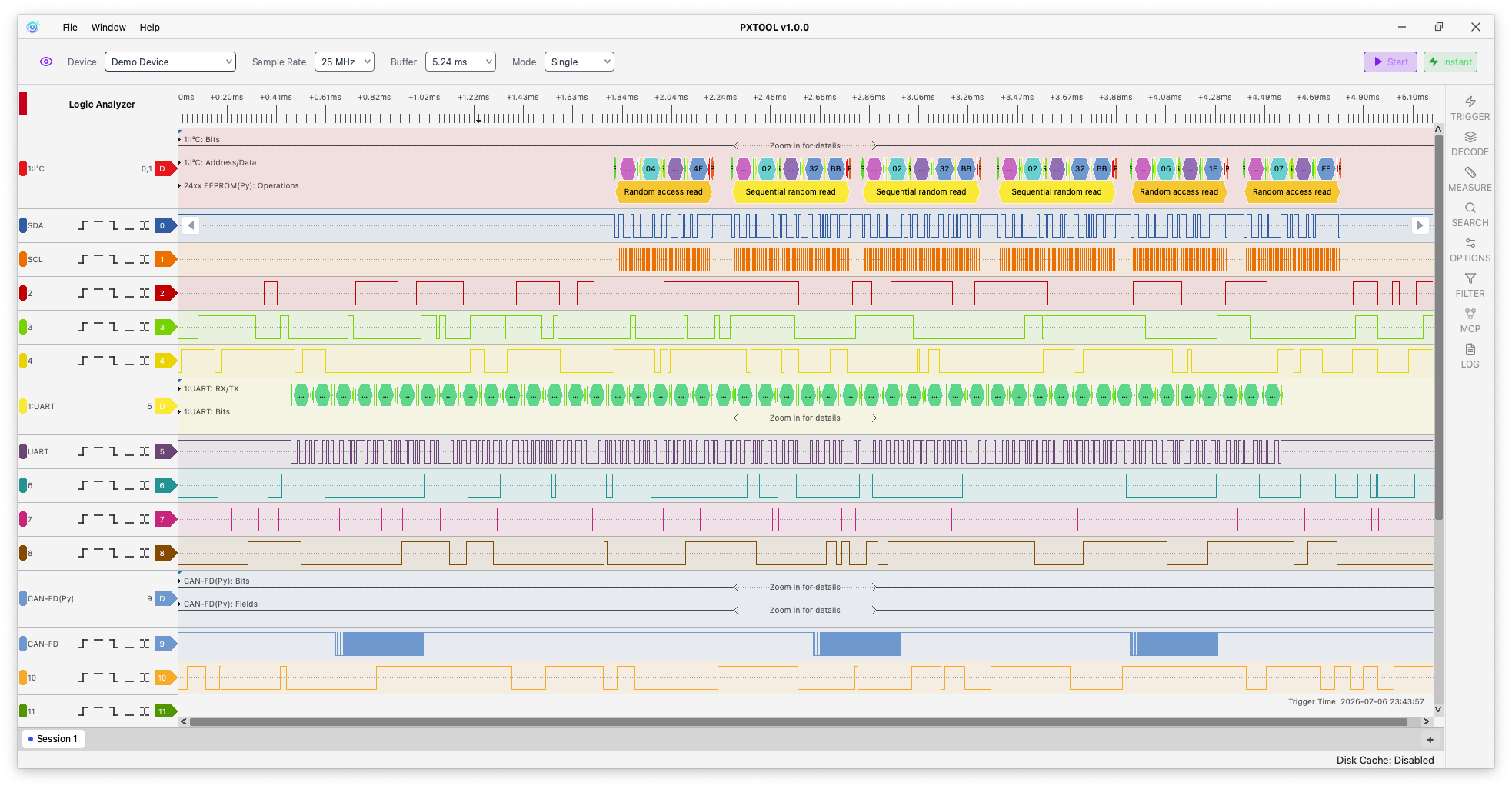
Task: Click the blue channel 0 tag on SDA
Action: coord(165,225)
